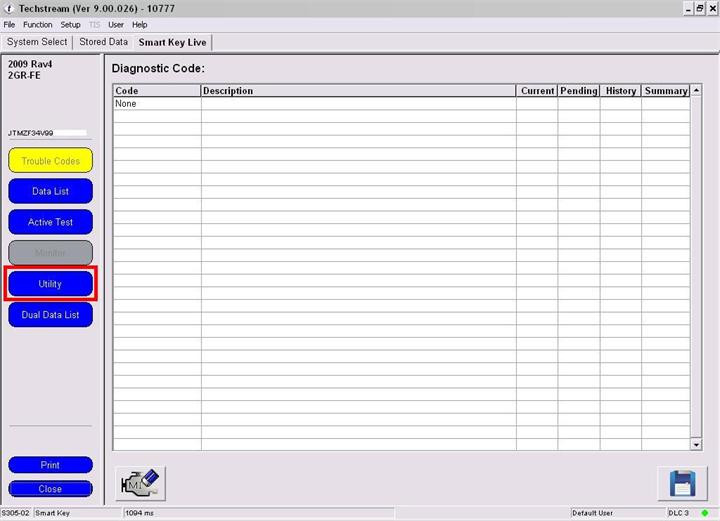Viewport: 720px width, 521px height.
Task: Click the green DLC connection indicator
Action: click(705, 513)
